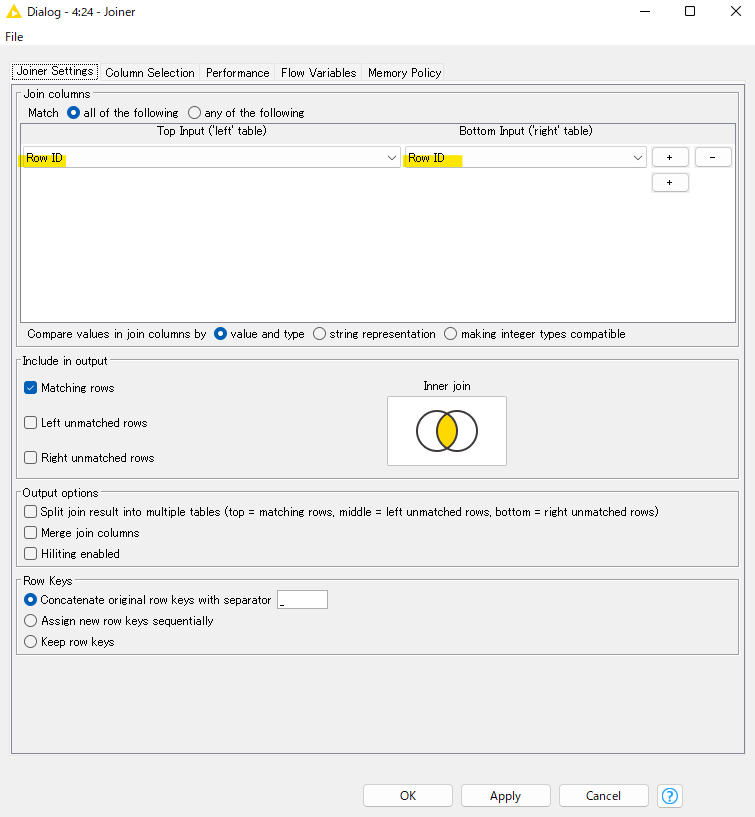Click the Cancel button
This screenshot has width=755, height=817.
pyautogui.click(x=603, y=796)
